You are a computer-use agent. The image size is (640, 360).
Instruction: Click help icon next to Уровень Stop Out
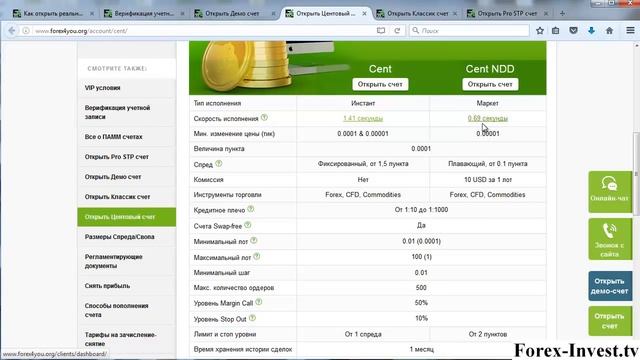point(252,318)
